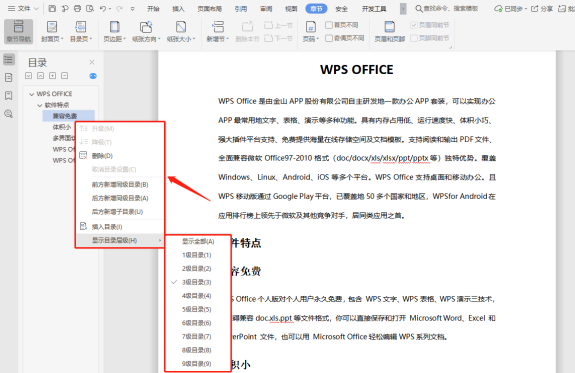Image resolution: width=575 pixels, height=373 pixels.
Task: Click the 页眉和页脚 header and footer button
Action: [389, 31]
